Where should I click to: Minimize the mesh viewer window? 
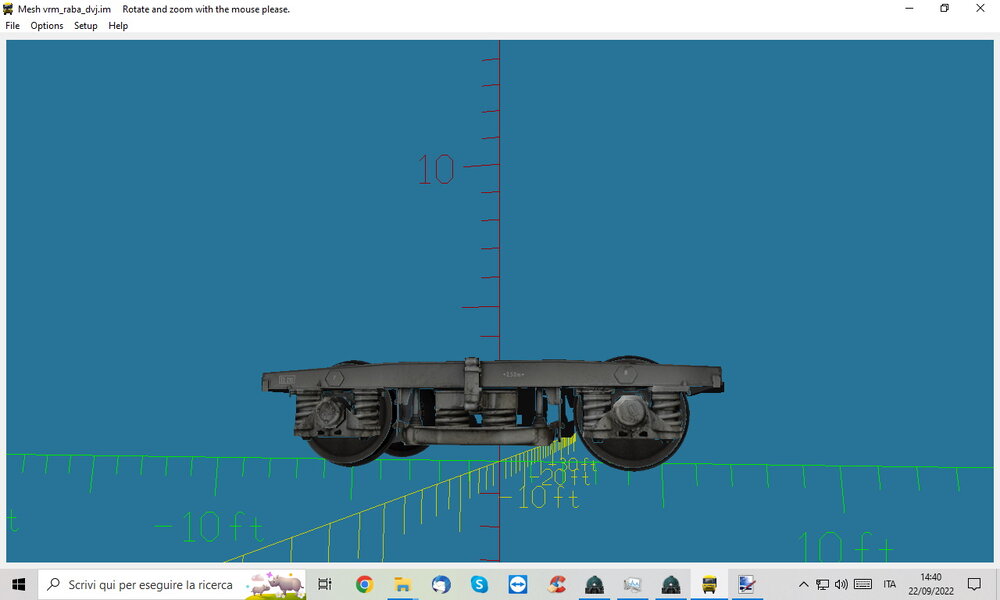tap(909, 8)
